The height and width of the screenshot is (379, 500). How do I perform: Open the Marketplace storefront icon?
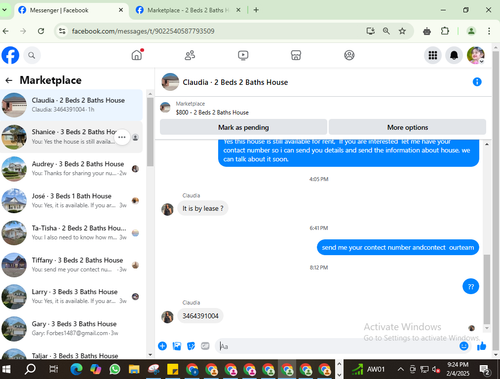[x=296, y=55]
